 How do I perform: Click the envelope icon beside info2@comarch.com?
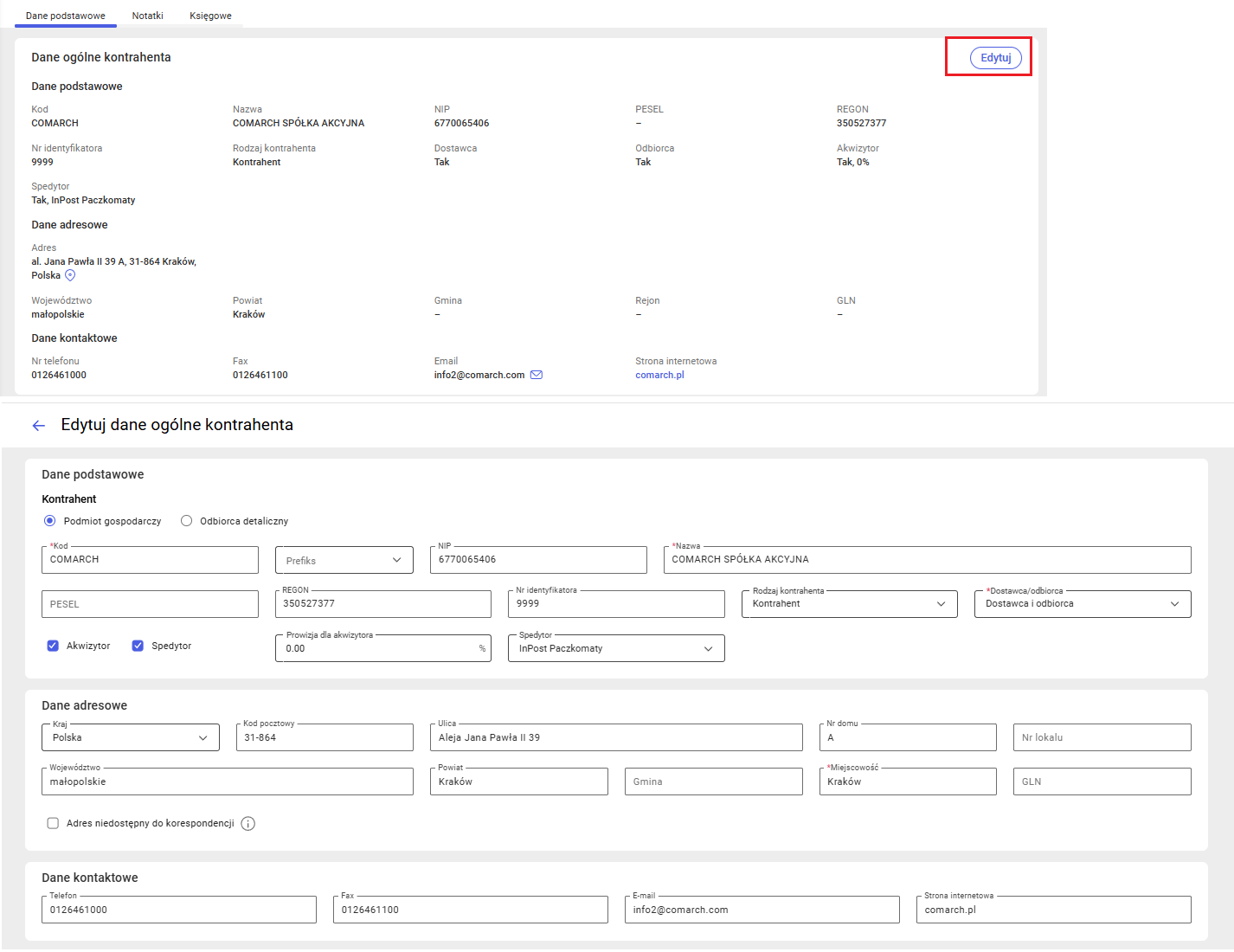pyautogui.click(x=537, y=375)
